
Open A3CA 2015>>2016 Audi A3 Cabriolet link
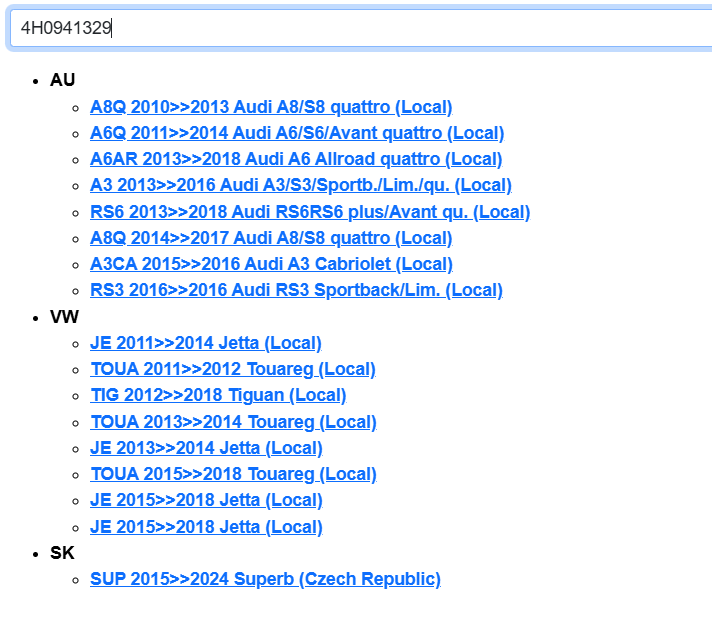tap(272, 264)
